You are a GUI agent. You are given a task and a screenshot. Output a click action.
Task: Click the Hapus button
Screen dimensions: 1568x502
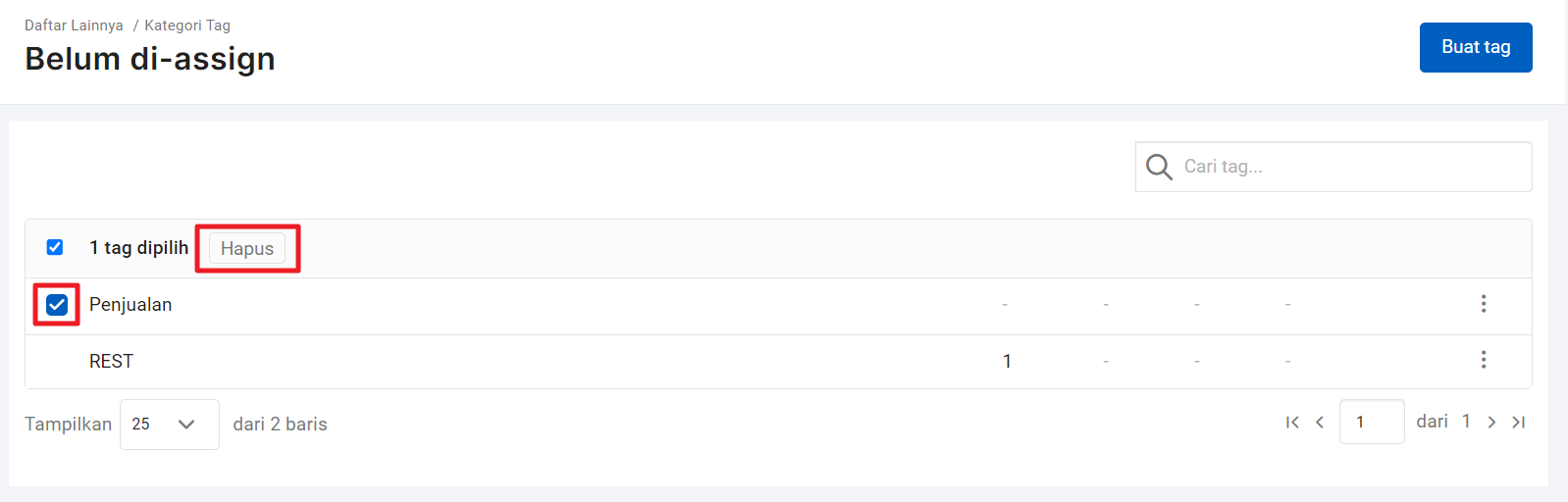247,248
